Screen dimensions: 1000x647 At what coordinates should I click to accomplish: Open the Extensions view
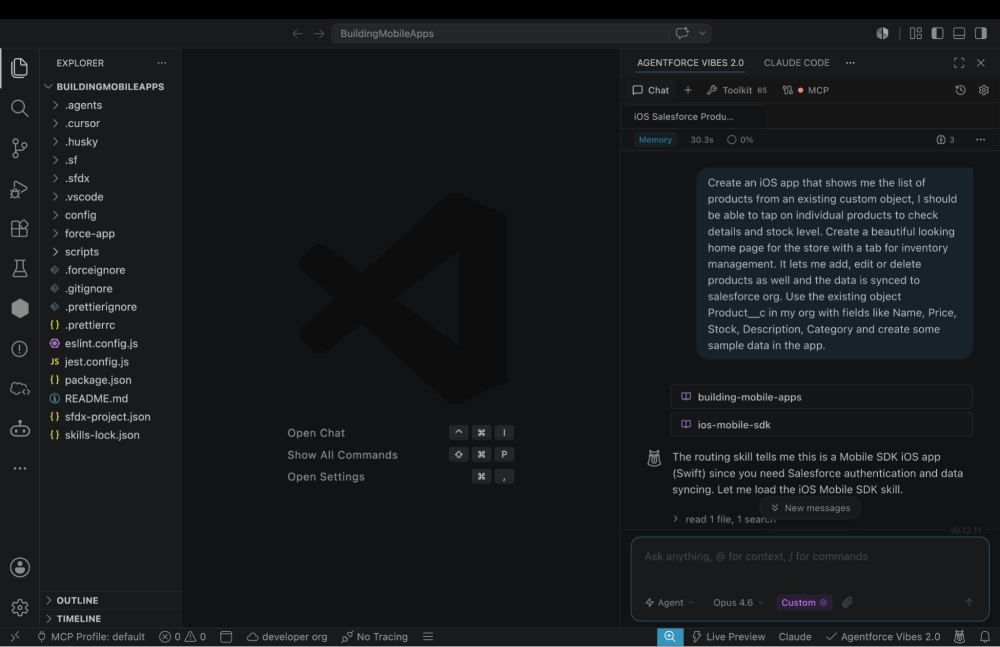20,228
